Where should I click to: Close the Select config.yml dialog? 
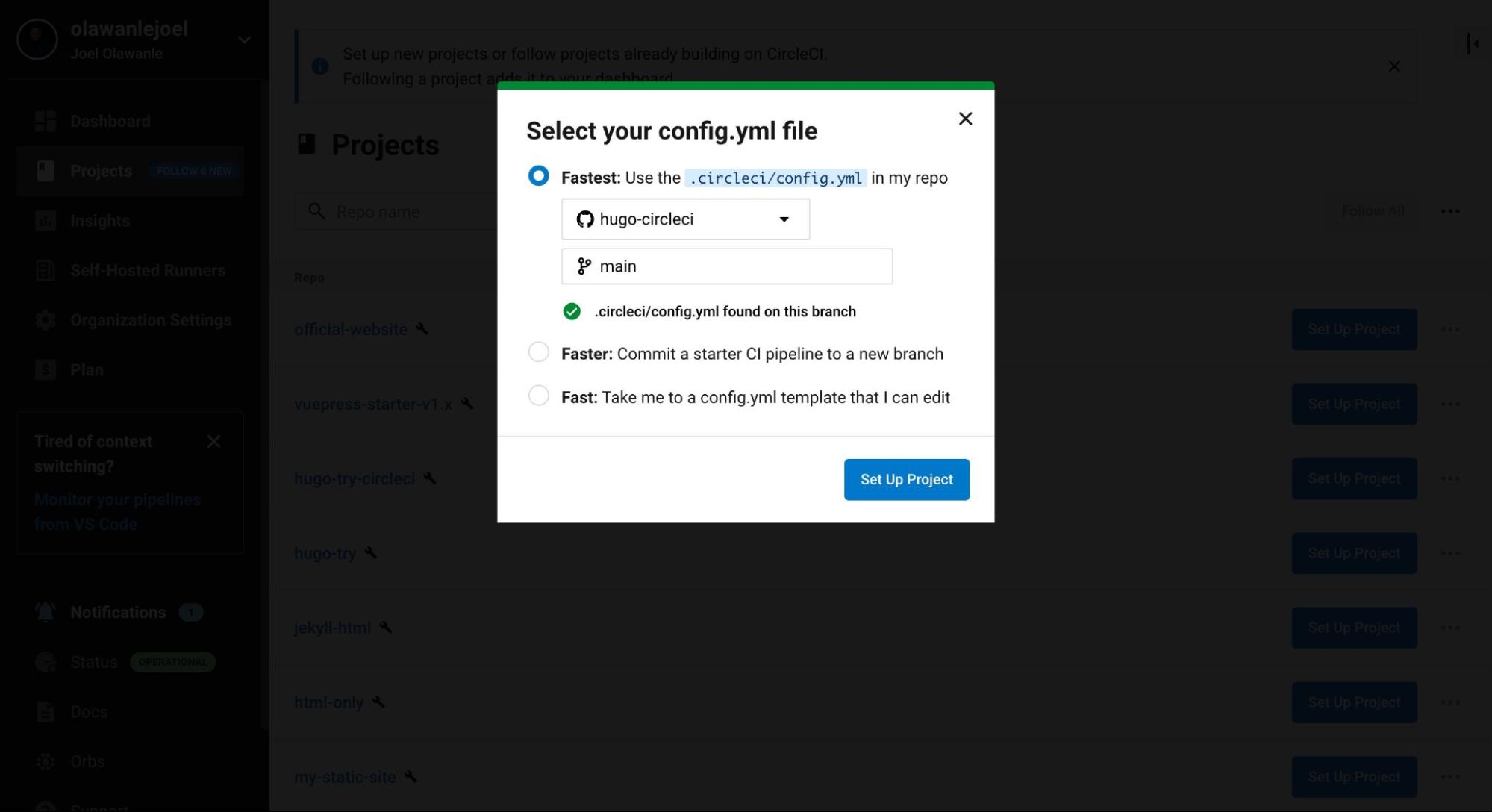click(x=964, y=118)
